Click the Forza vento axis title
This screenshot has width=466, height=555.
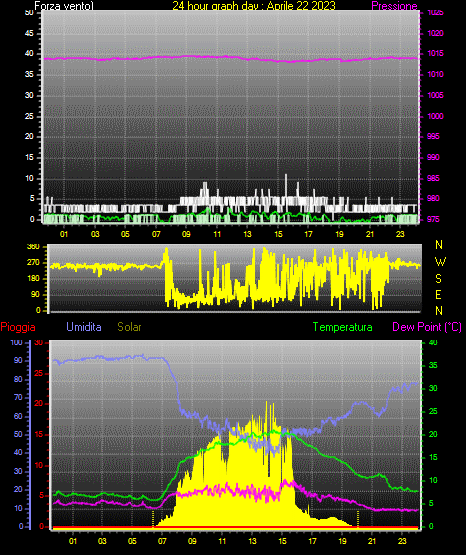click(x=64, y=6)
